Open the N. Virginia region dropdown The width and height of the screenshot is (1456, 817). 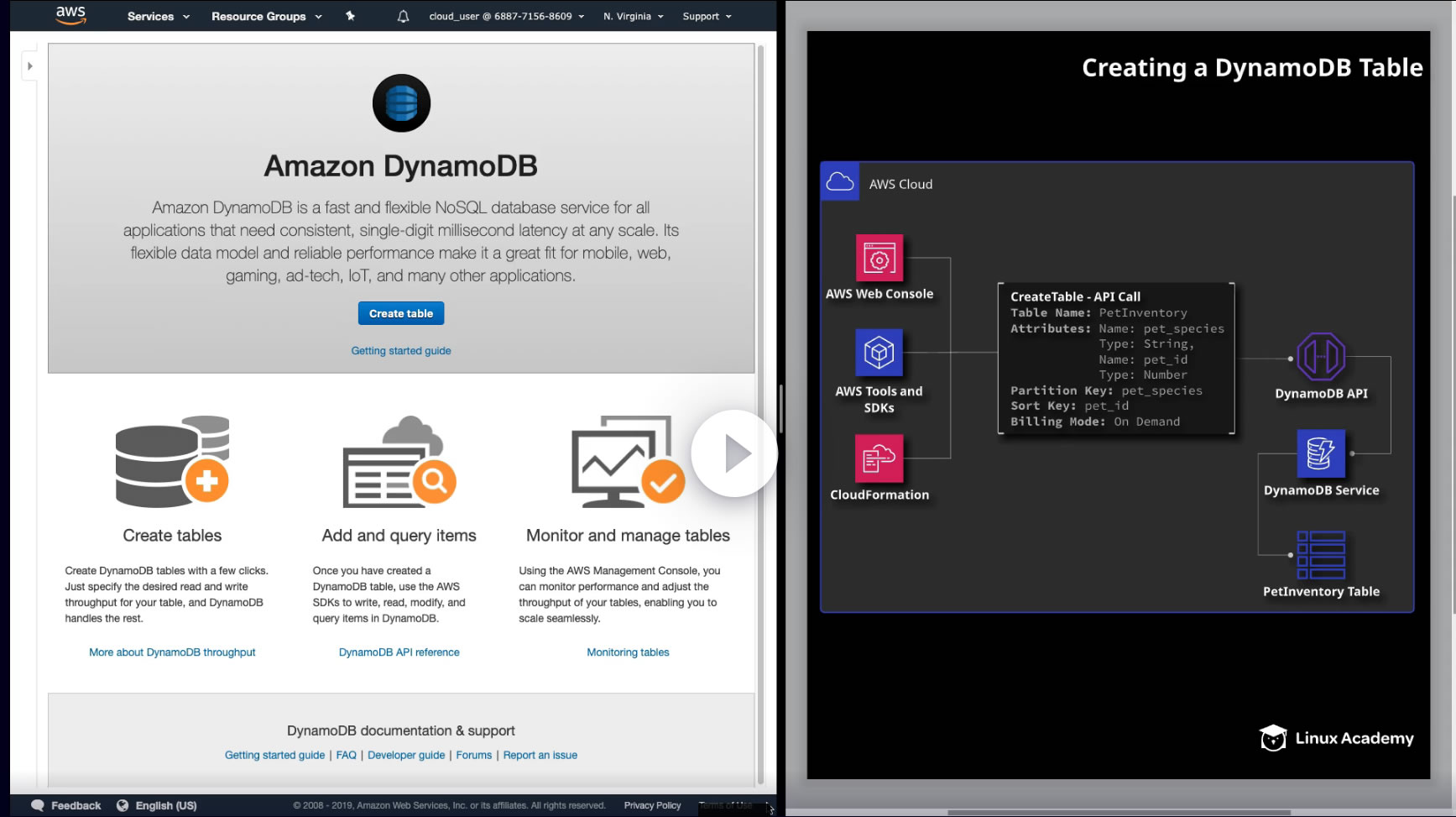634,16
